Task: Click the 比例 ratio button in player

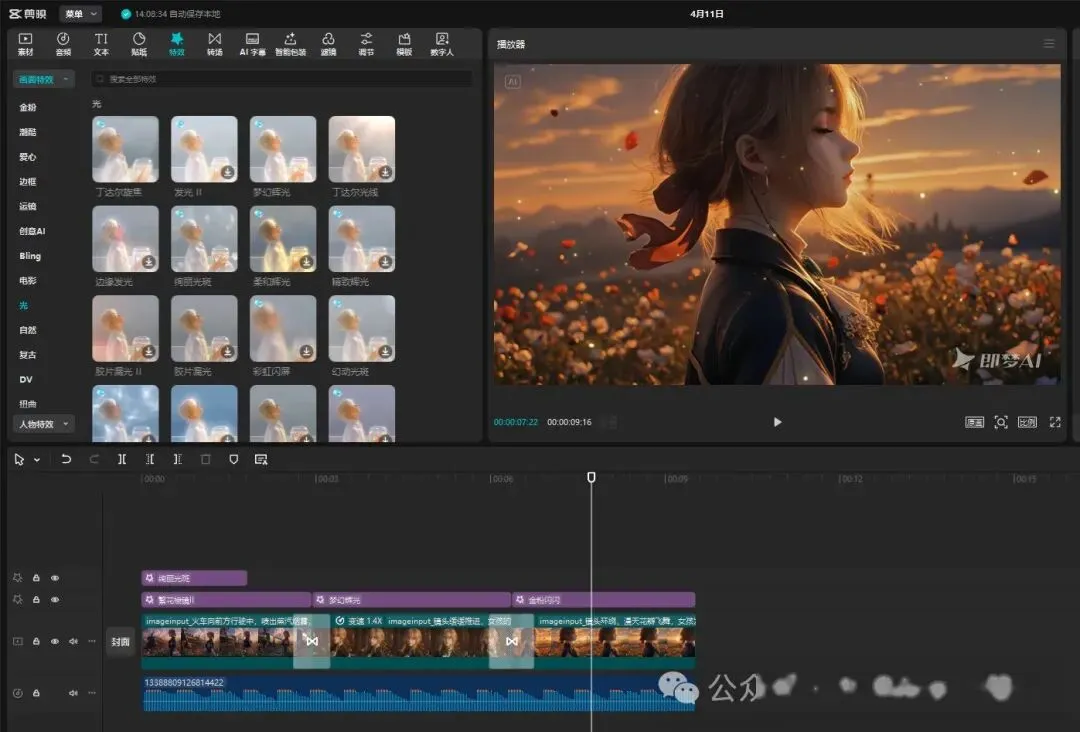Action: (x=1027, y=422)
